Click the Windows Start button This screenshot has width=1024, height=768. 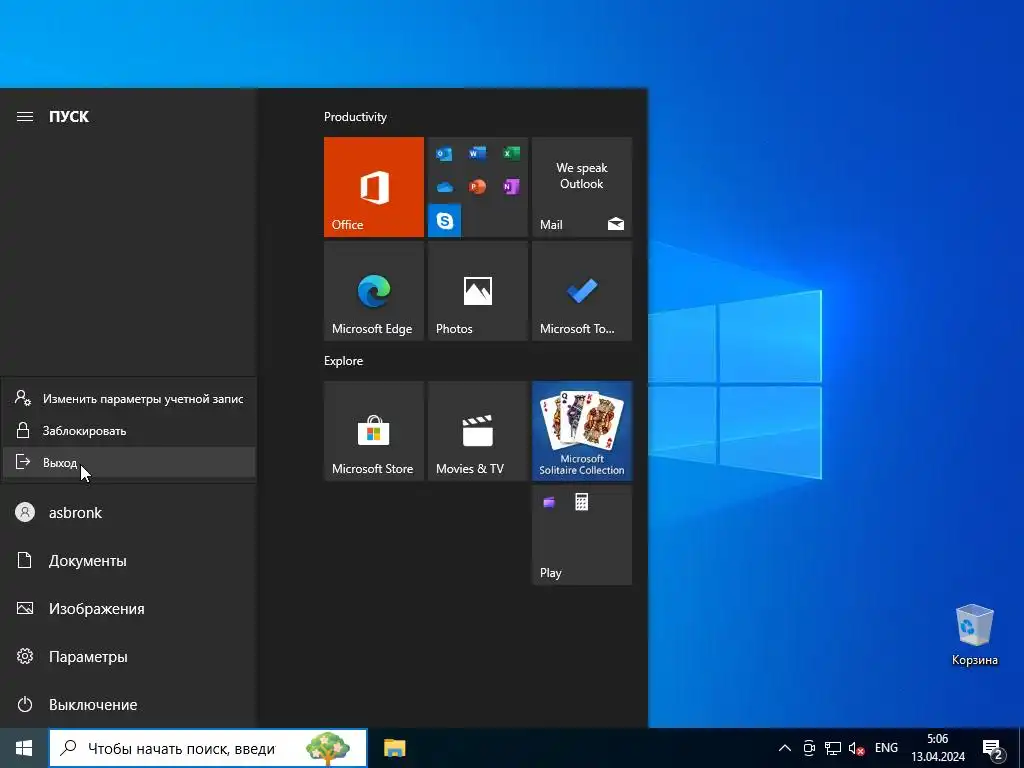[24, 748]
